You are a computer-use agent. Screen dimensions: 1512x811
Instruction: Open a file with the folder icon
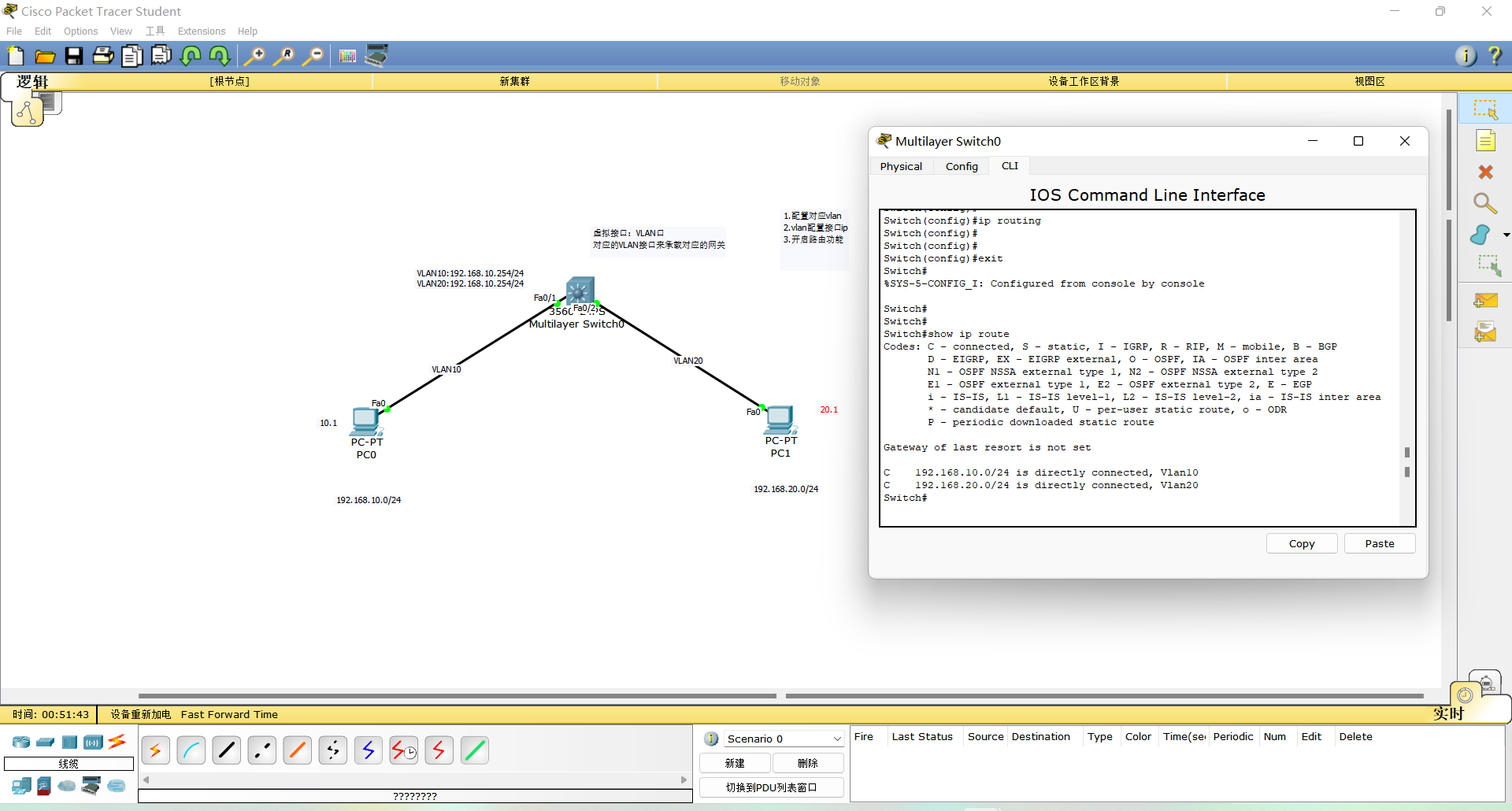45,56
